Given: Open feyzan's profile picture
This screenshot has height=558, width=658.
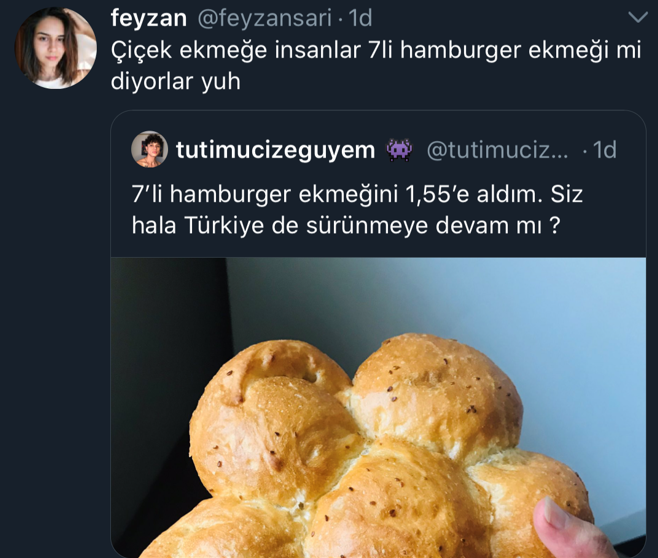Looking at the screenshot, I should click(55, 48).
